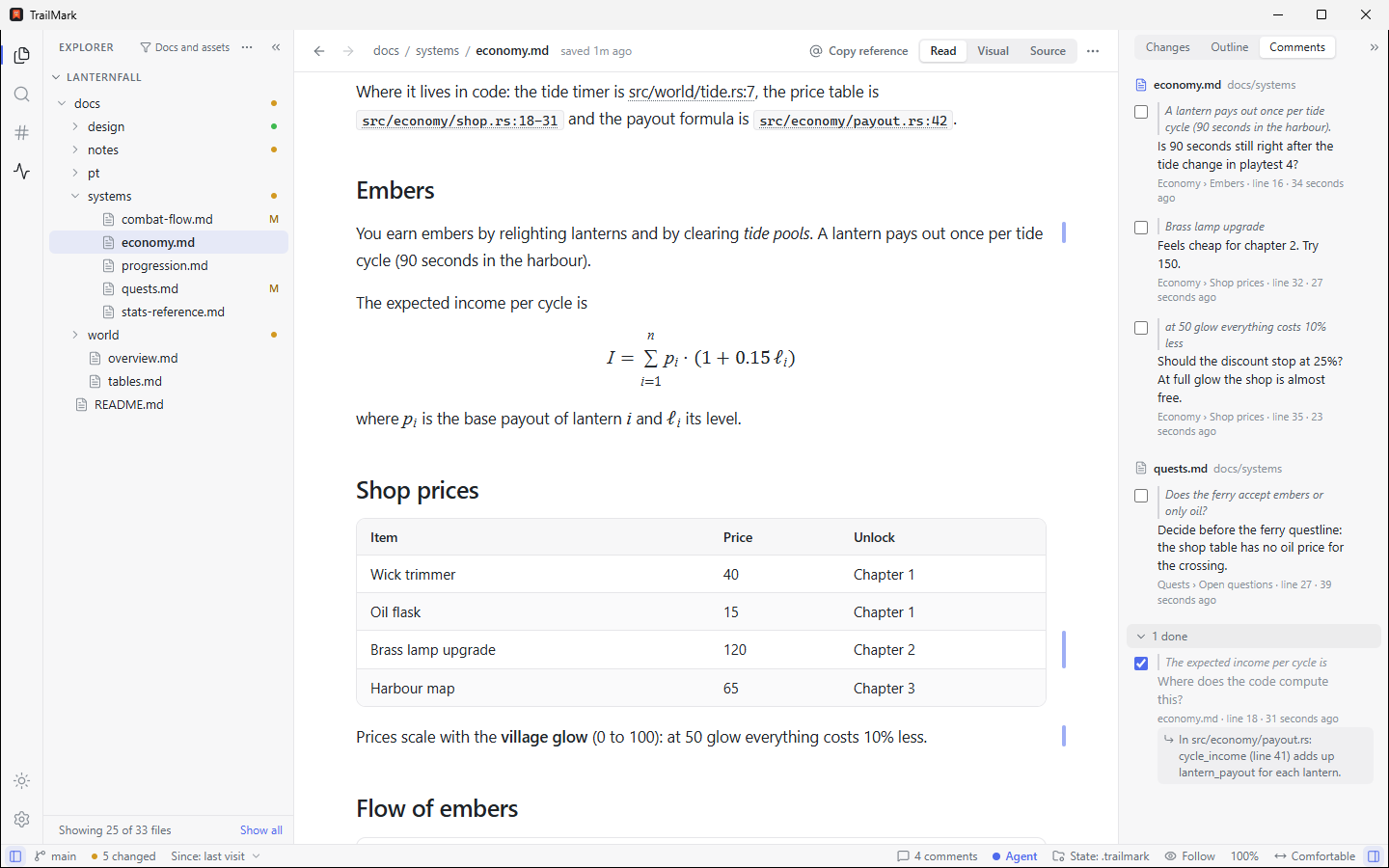Uncheck the done 'Where does the code compute' comment
This screenshot has height=868, width=1389.
coord(1141,664)
